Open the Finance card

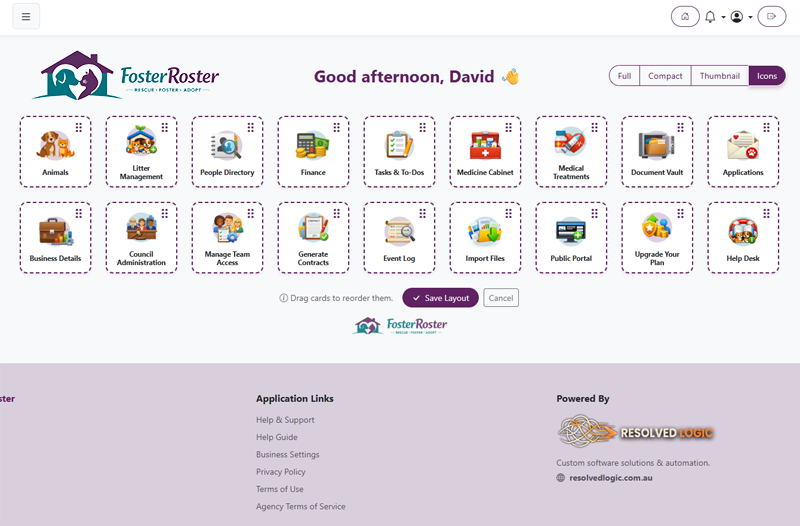313,152
